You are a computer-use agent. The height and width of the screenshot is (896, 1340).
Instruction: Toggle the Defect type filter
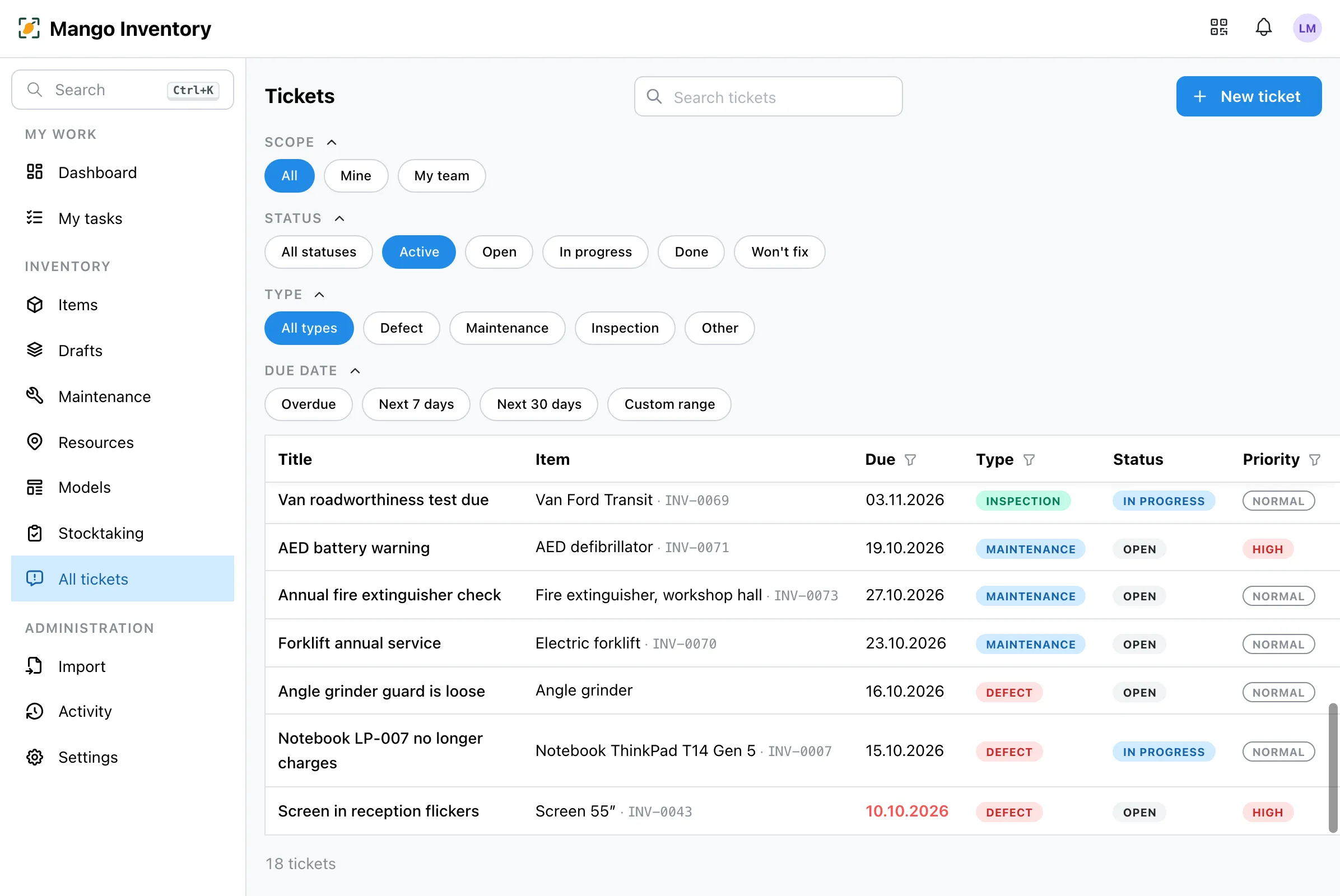[x=401, y=328]
